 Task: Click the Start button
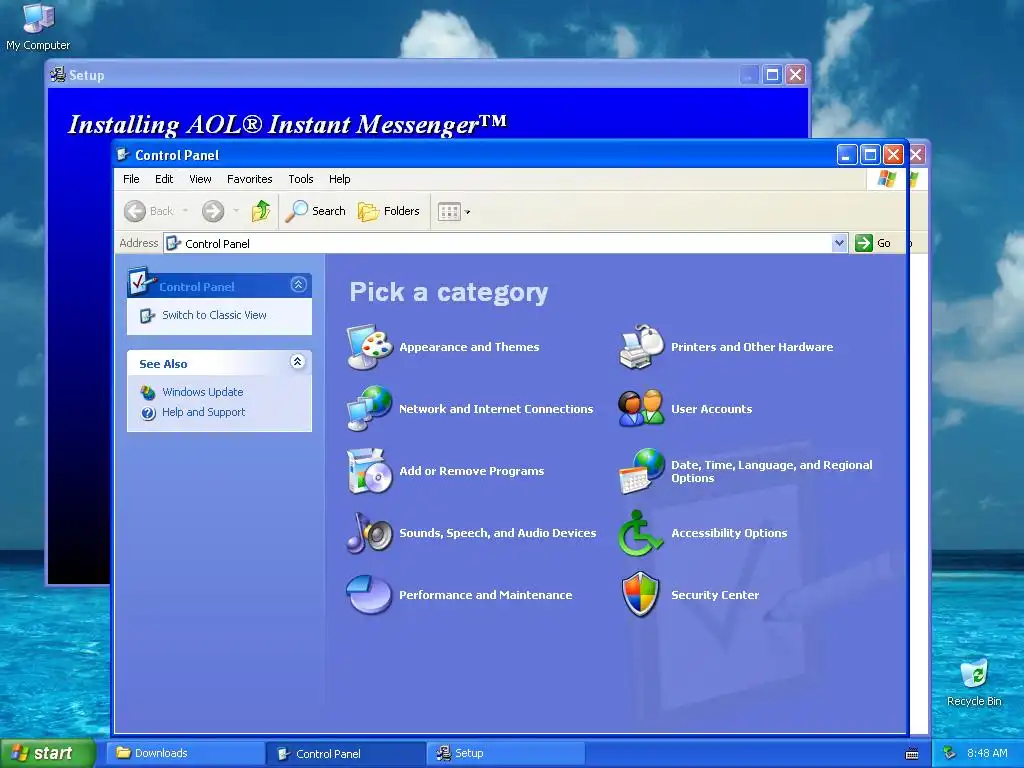click(48, 753)
